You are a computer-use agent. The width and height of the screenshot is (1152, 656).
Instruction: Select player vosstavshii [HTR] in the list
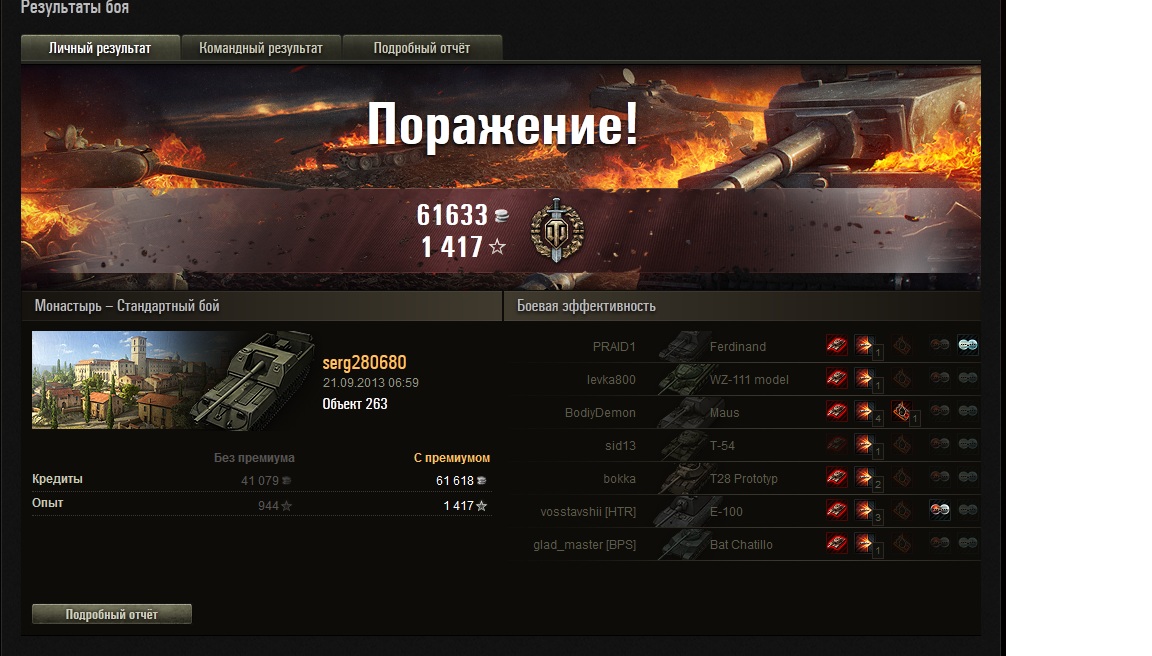coord(588,511)
